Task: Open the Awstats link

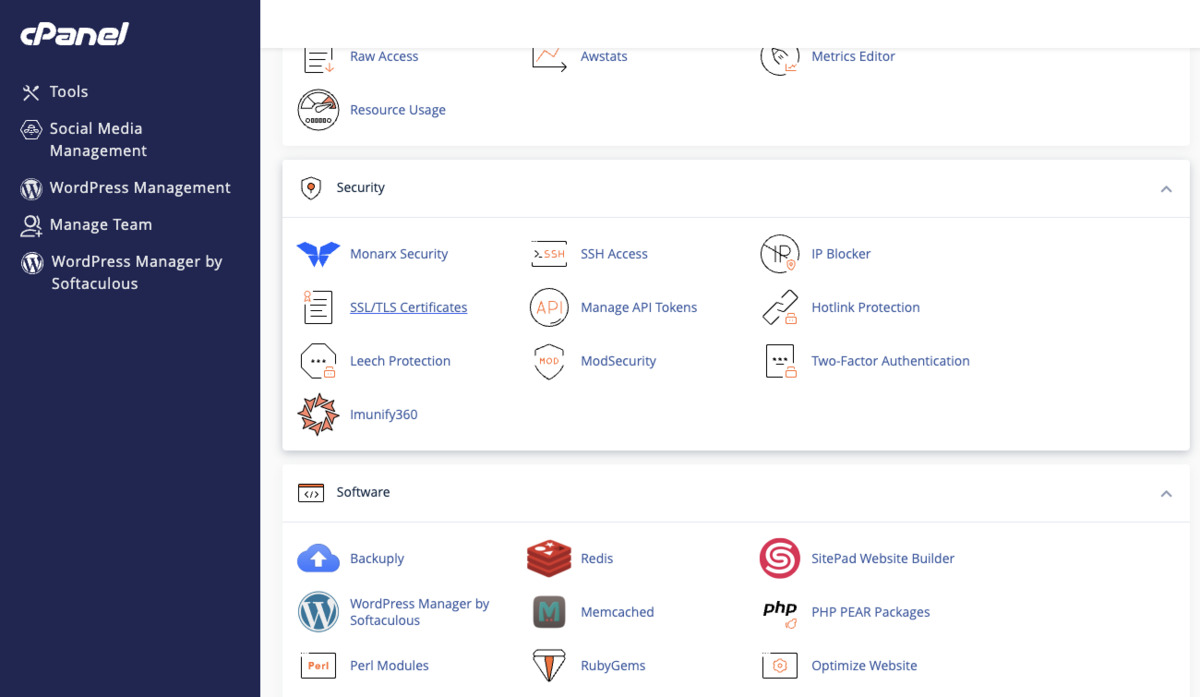Action: click(604, 57)
